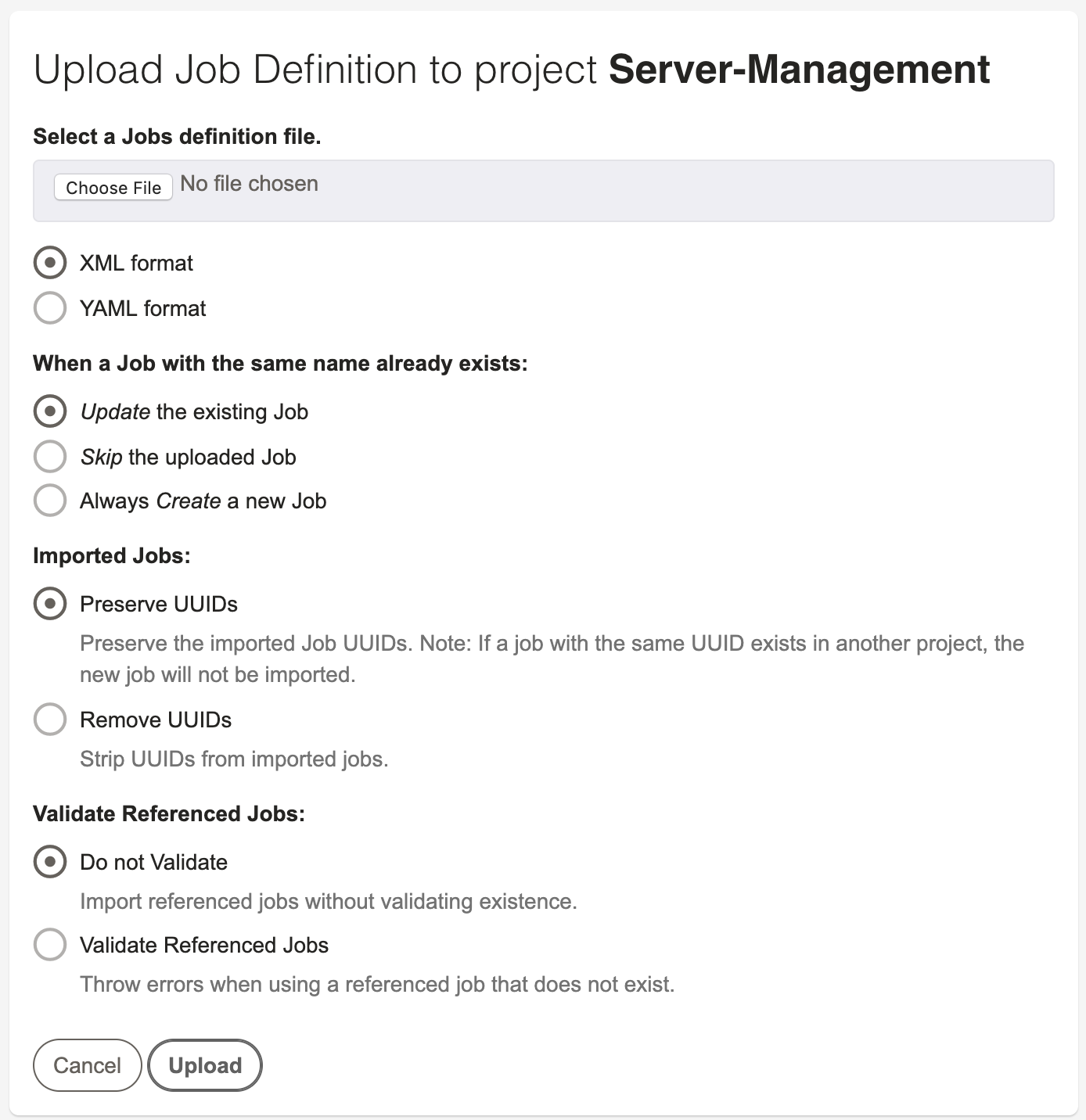Enable the Preserve UUIDs option
Image resolution: width=1086 pixels, height=1120 pixels.
(49, 603)
